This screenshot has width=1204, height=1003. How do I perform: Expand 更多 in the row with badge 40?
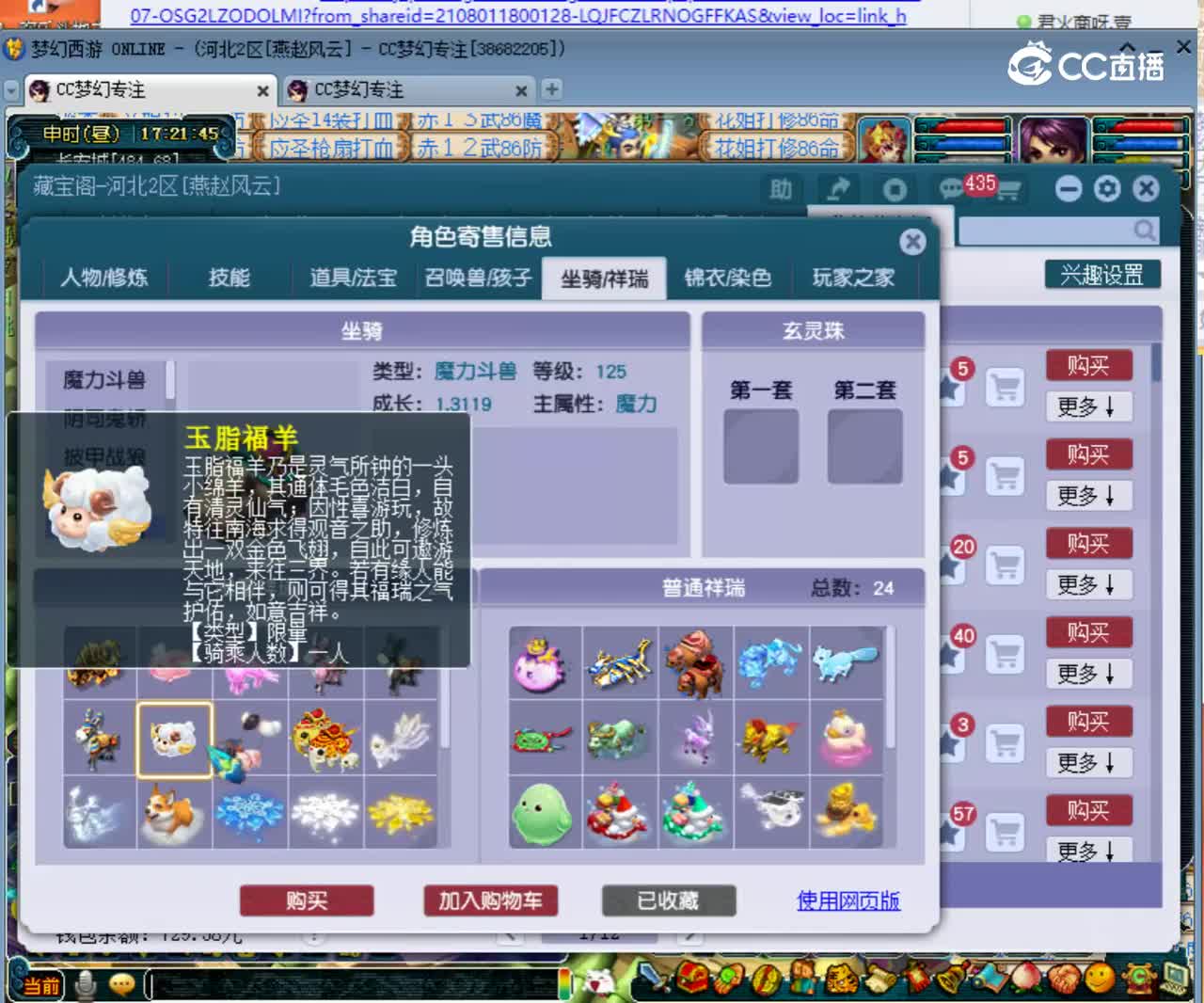tap(1088, 673)
